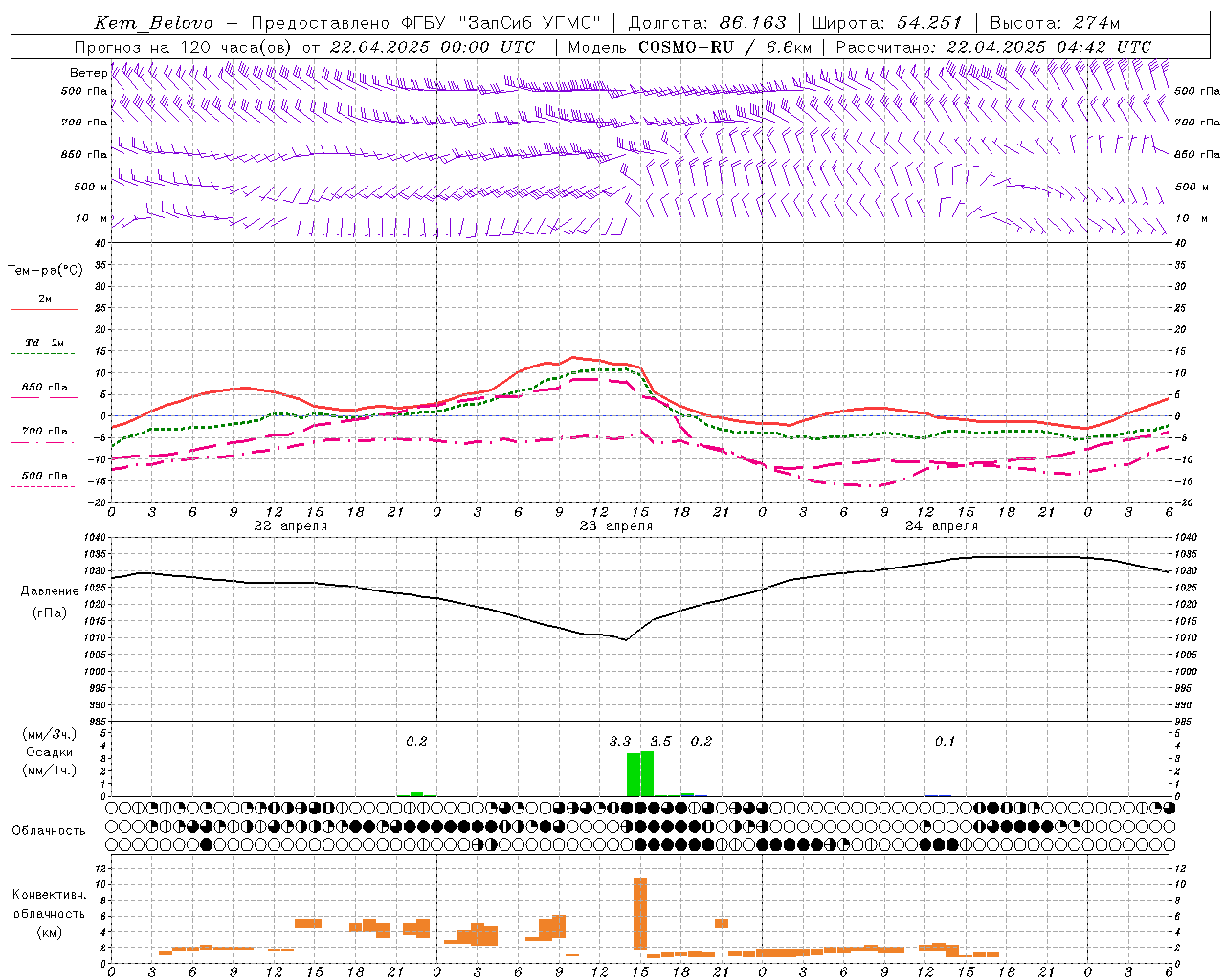The width and height of the screenshot is (1225, 980).
Task: Select the model label COSMO-RU / 6.6км
Action: point(725,47)
